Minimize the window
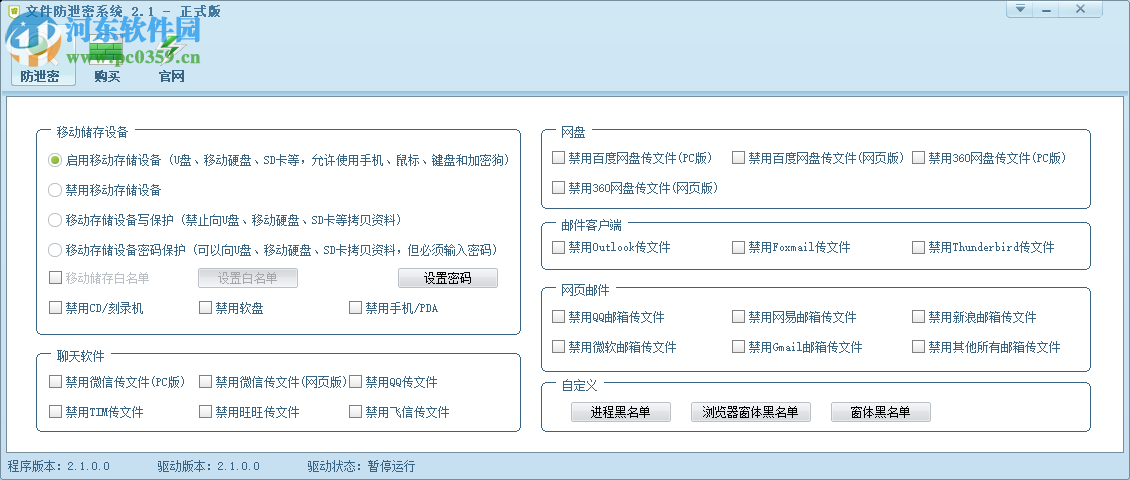This screenshot has width=1130, height=480. click(x=1046, y=9)
